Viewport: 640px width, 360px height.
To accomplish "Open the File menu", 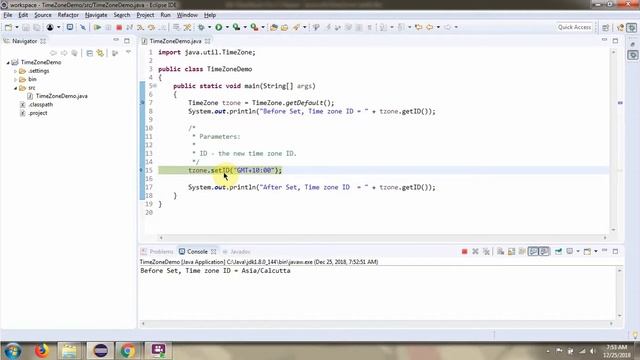I will coord(8,15).
